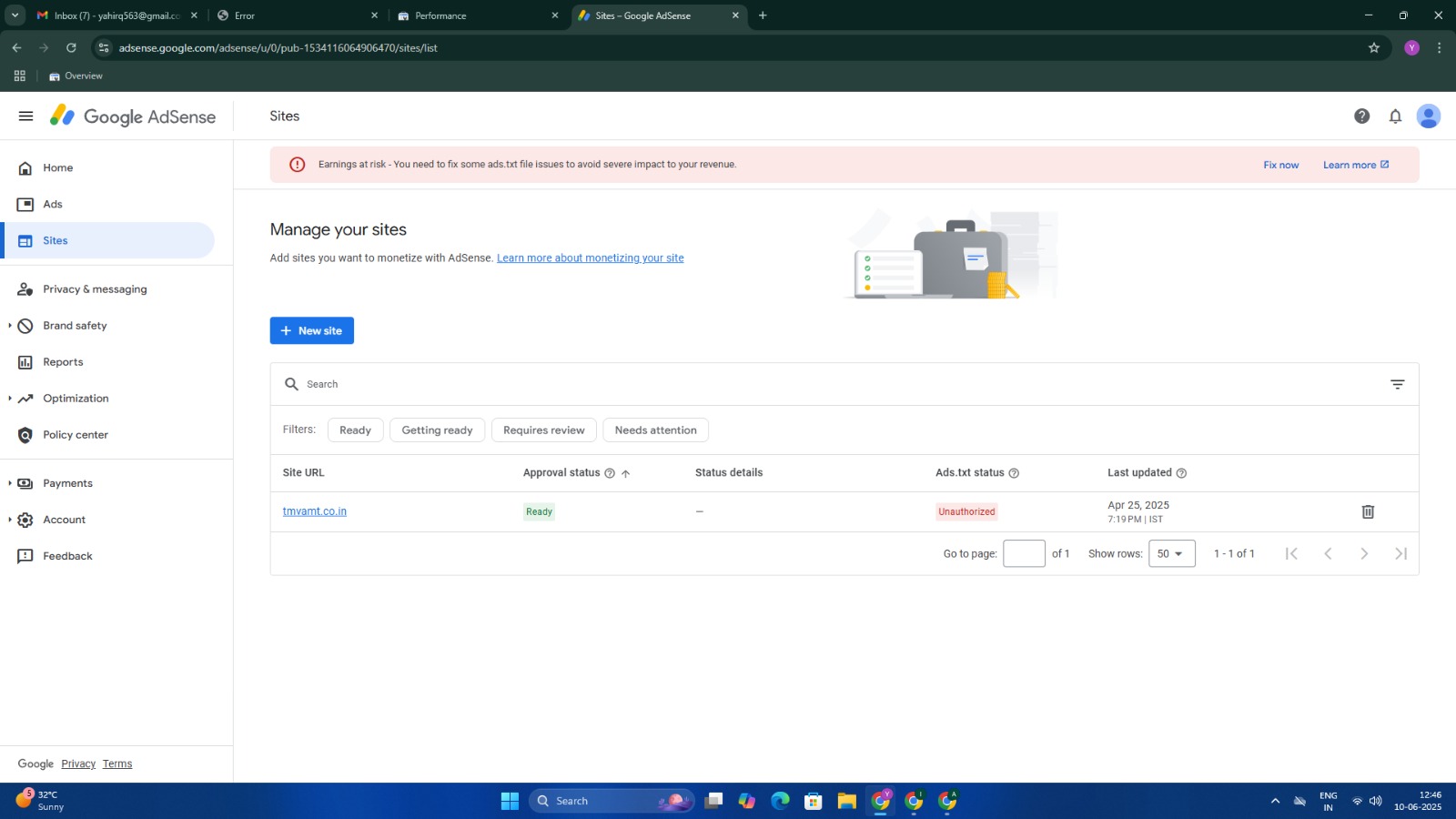Open the tmvamt.co.in site link
Screen dimensions: 1456x819
(x=315, y=511)
